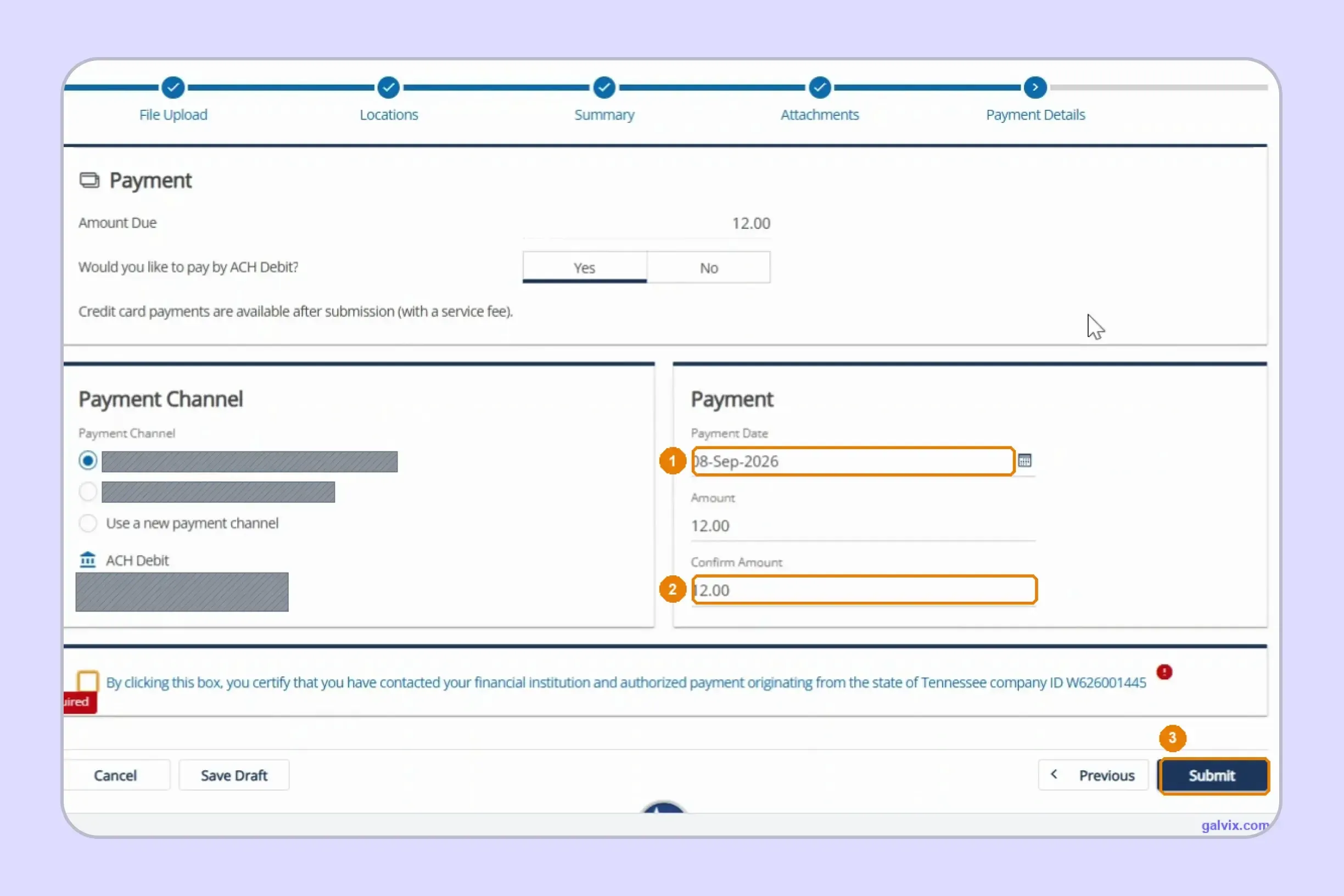Click the Payment Date input field

point(853,461)
